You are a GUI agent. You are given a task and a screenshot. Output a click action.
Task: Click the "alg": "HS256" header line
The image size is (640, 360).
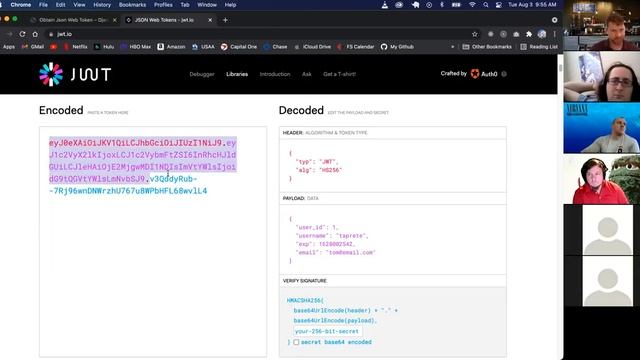point(318,170)
